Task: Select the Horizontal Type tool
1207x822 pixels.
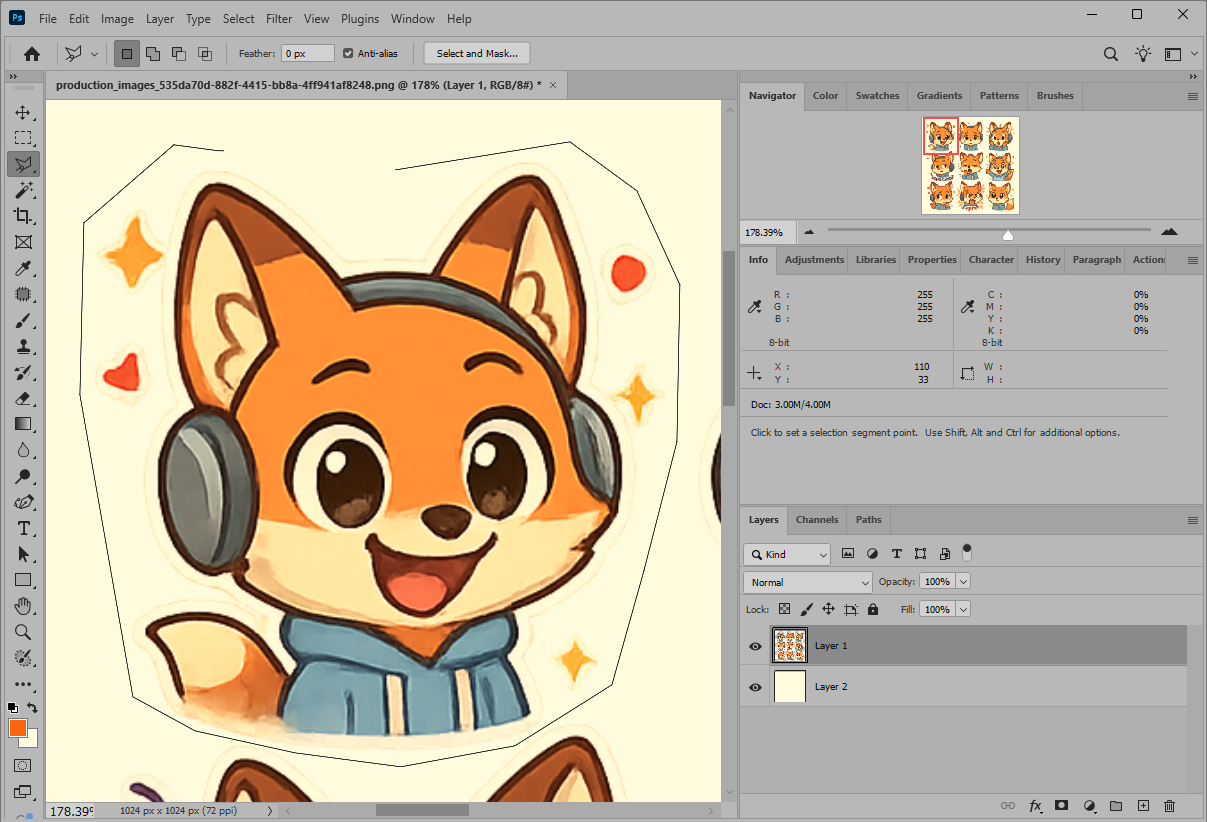Action: click(23, 528)
